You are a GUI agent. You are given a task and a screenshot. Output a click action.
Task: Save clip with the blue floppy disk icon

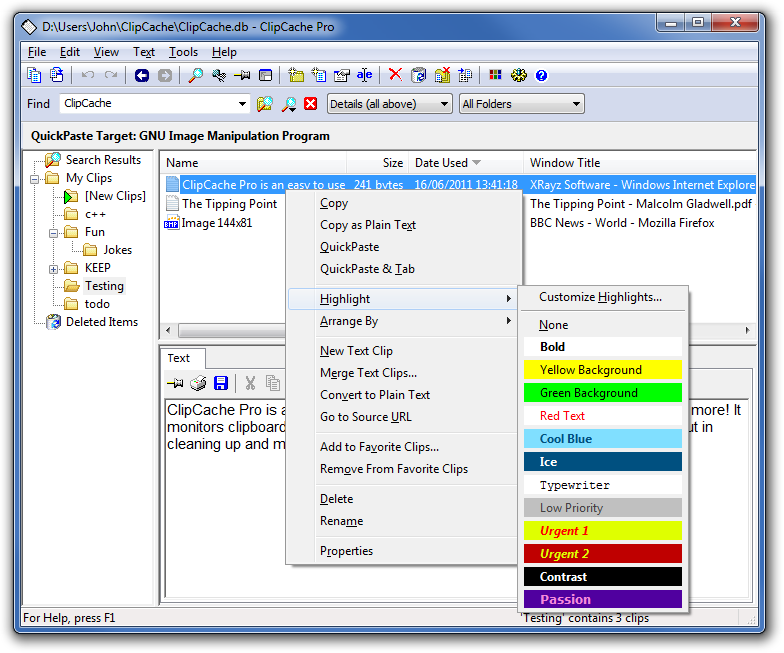tap(221, 383)
